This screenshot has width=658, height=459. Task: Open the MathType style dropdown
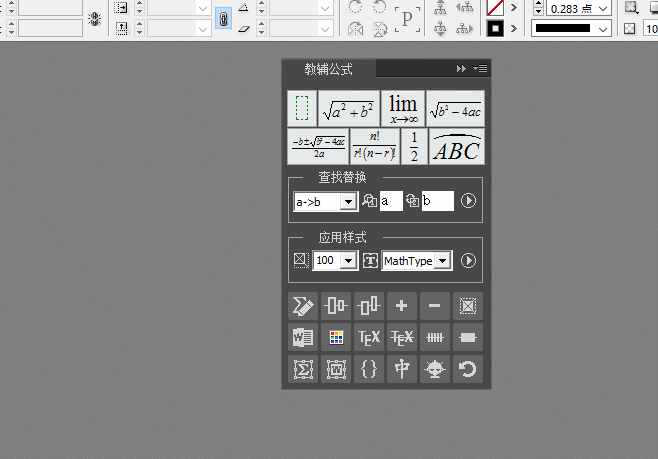[442, 261]
